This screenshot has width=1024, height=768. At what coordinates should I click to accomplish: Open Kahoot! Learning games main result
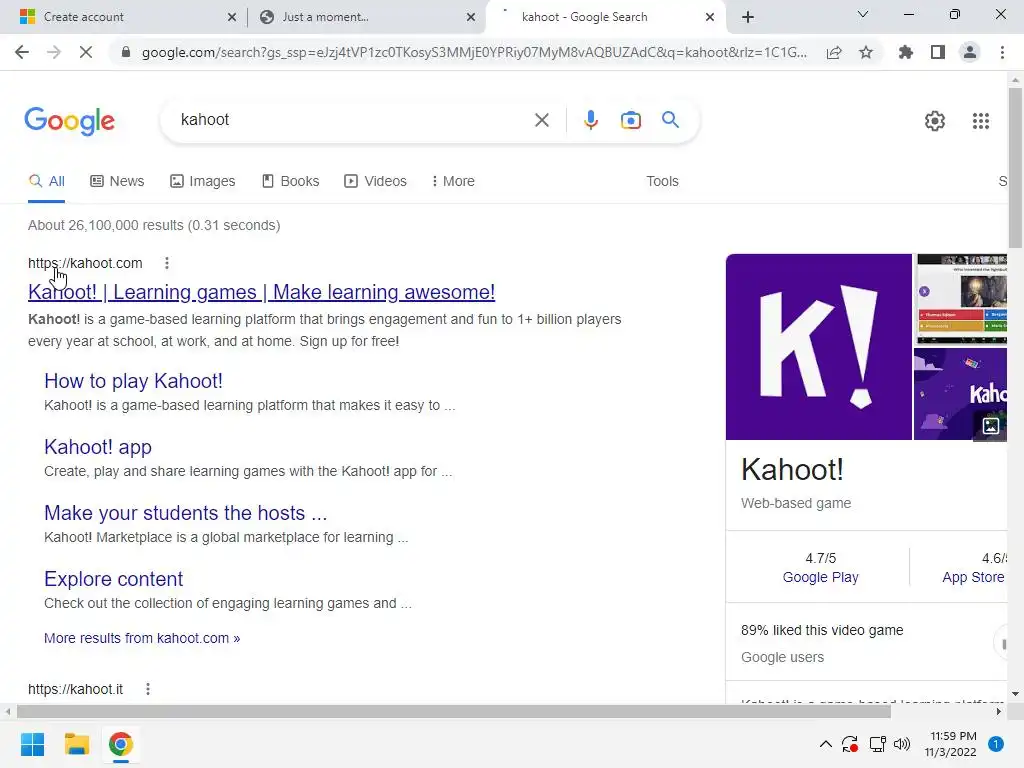click(x=261, y=292)
